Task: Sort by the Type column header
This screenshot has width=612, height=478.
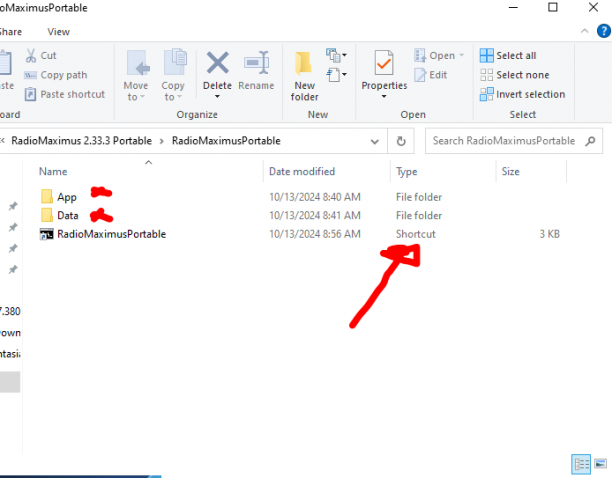Action: click(406, 172)
